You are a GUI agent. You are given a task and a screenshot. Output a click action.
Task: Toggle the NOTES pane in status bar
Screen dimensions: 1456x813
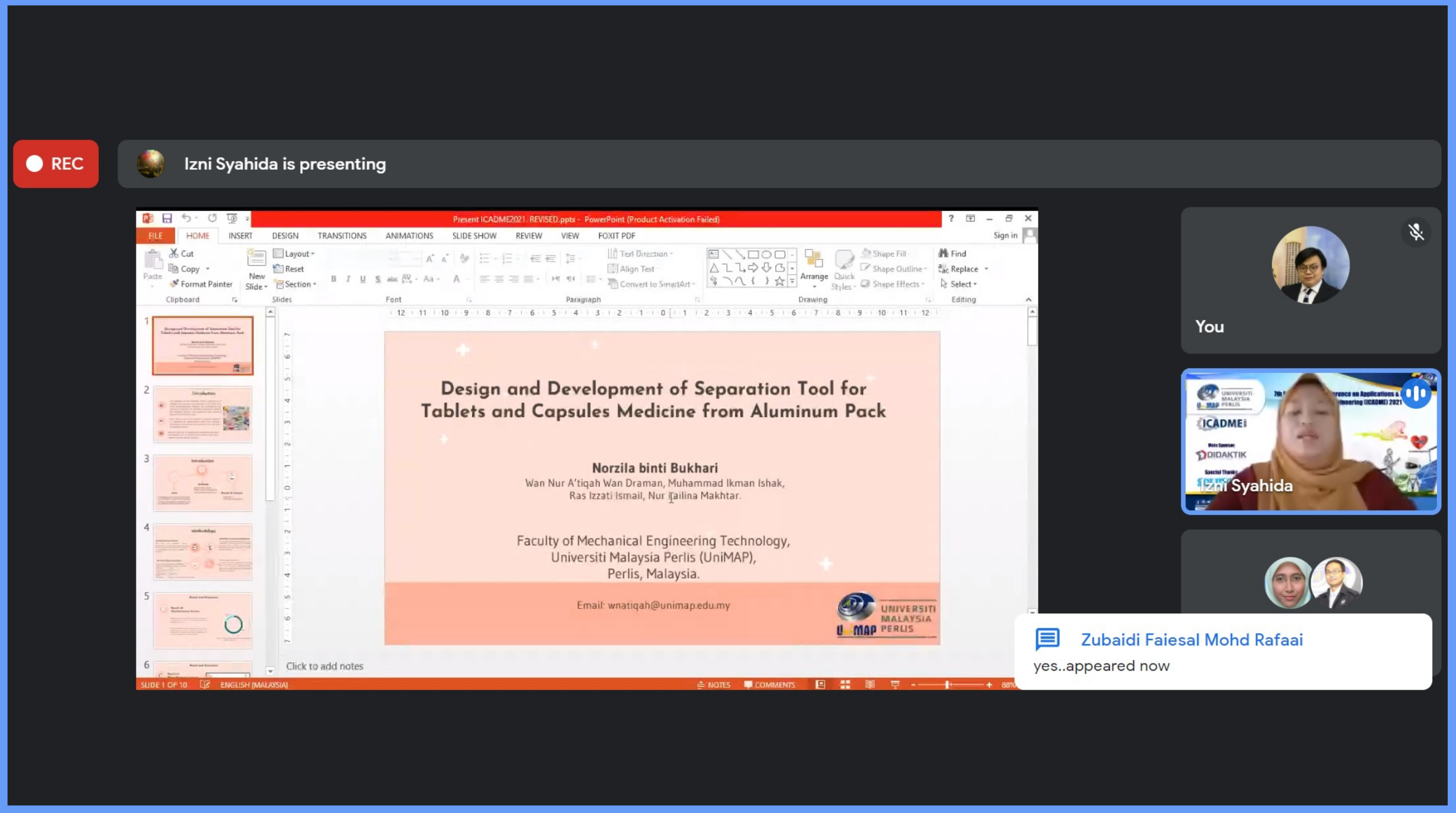(714, 685)
